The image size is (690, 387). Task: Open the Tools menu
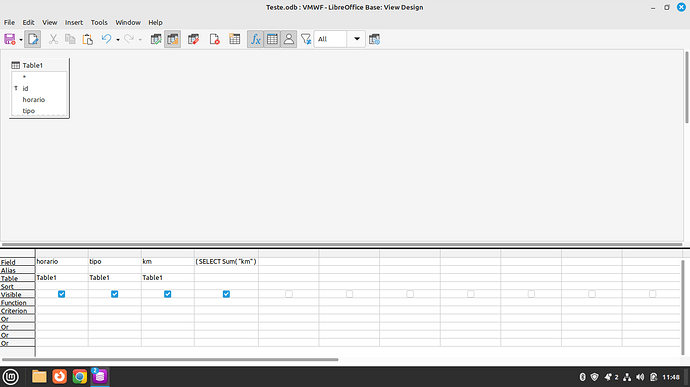(x=99, y=22)
